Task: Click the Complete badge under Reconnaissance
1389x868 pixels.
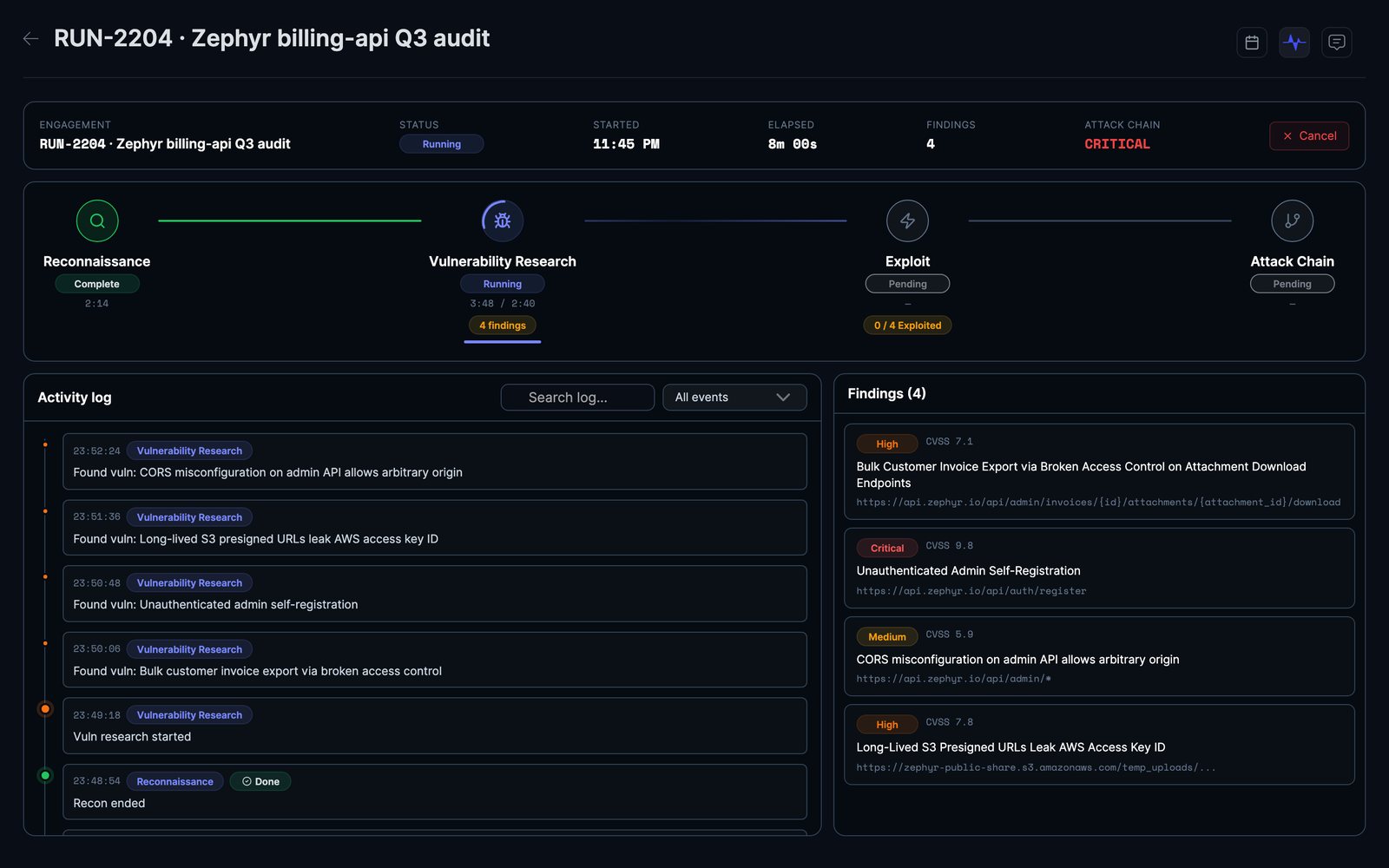Action: click(x=97, y=284)
